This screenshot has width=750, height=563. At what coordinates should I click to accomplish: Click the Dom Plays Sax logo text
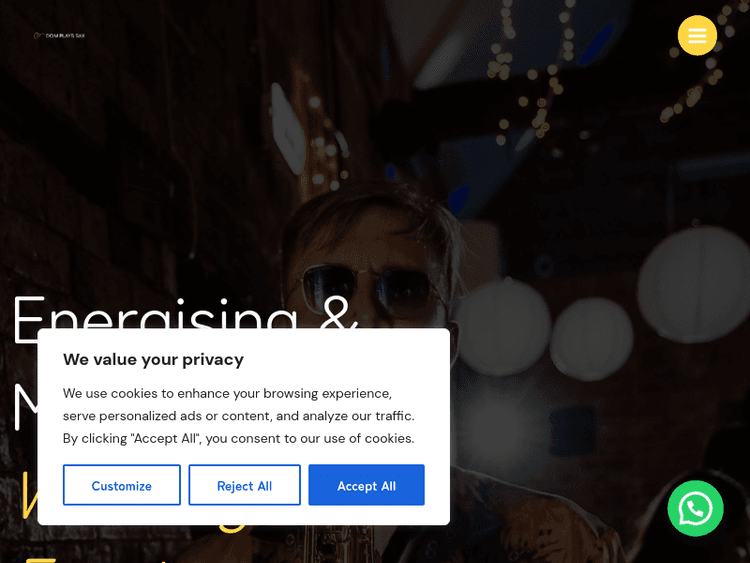(x=65, y=36)
